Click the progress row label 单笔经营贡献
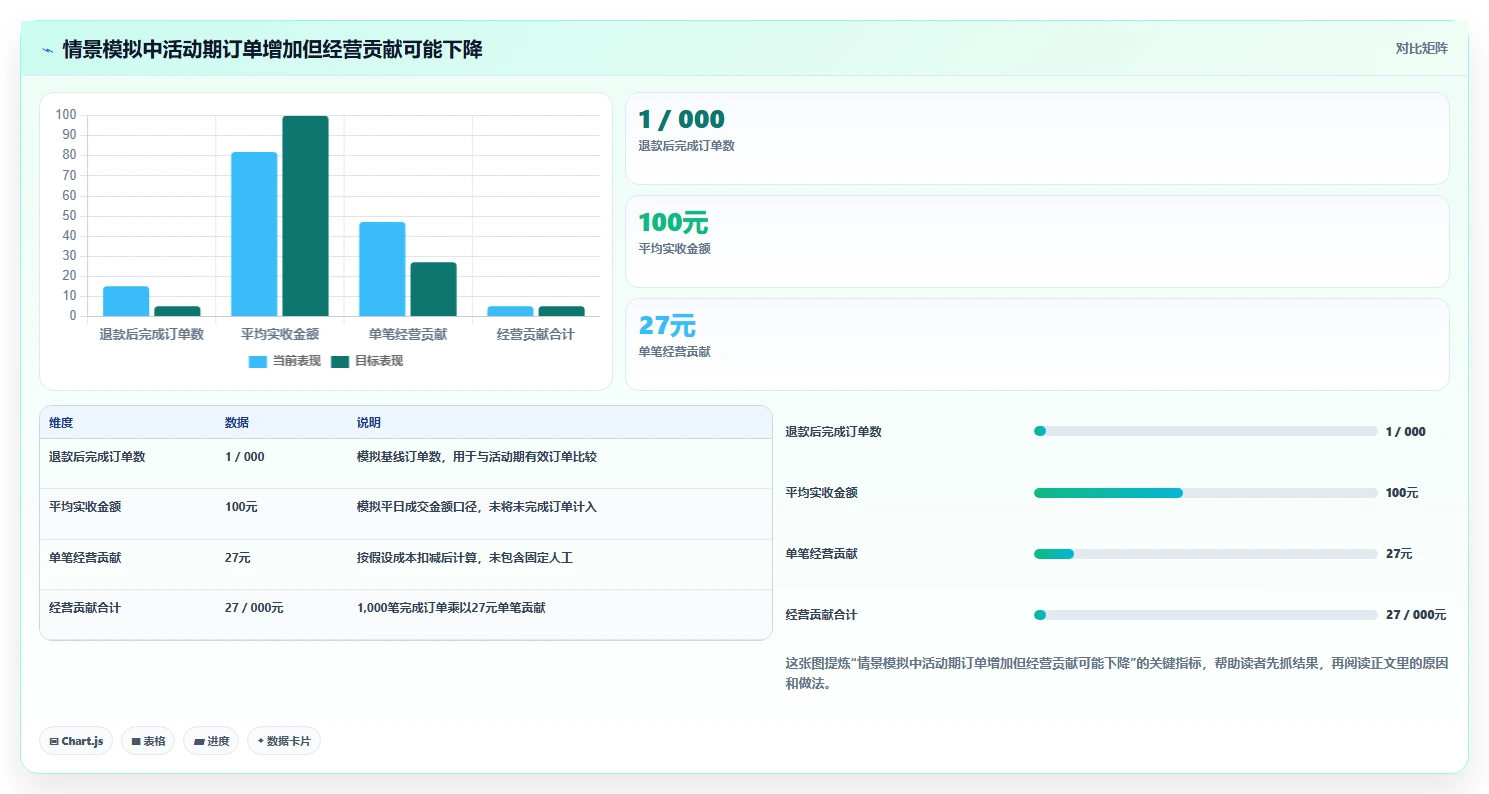The height and width of the screenshot is (794, 1489). (x=822, y=554)
